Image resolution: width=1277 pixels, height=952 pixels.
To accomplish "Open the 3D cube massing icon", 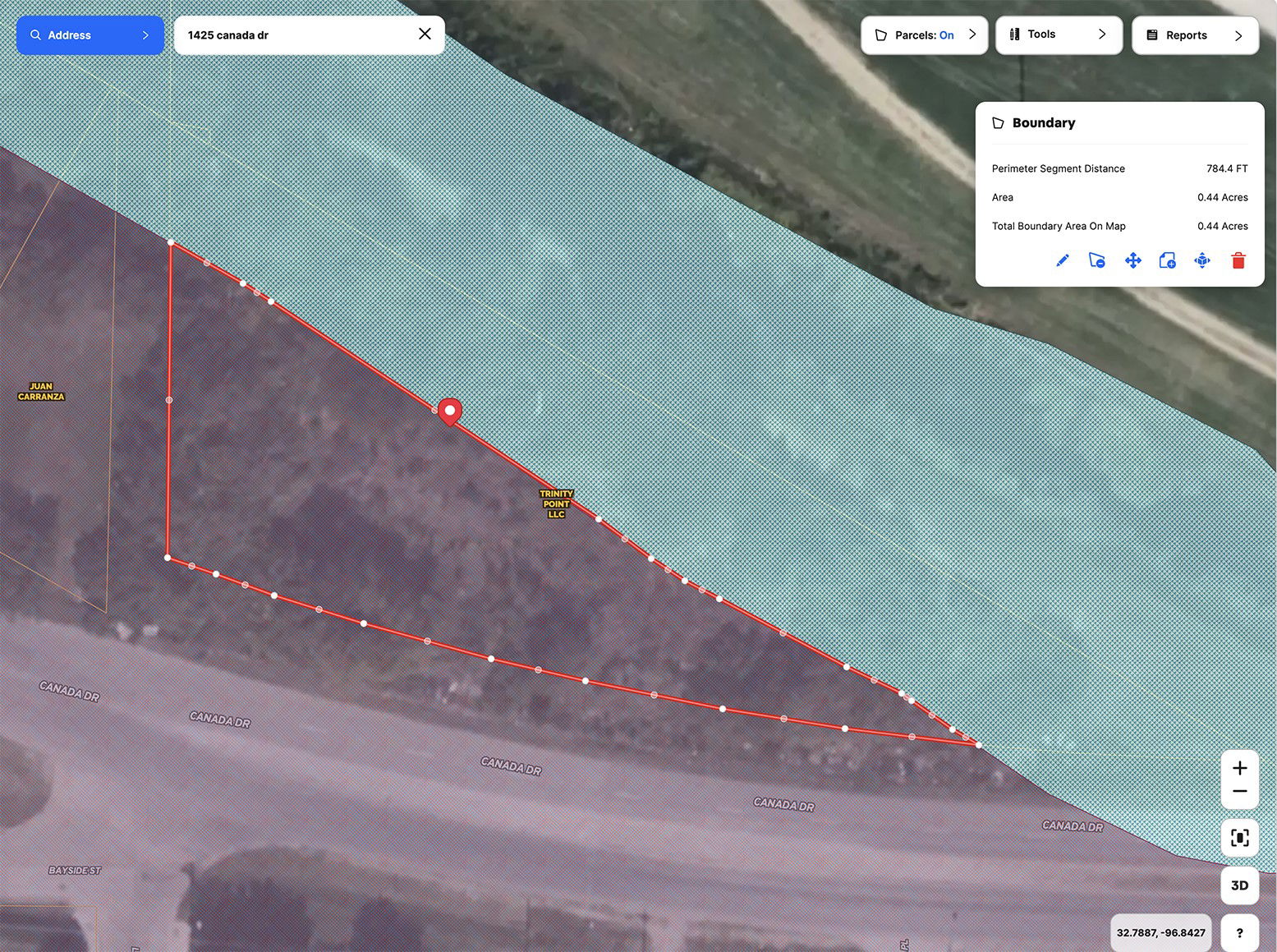I will tap(1202, 260).
